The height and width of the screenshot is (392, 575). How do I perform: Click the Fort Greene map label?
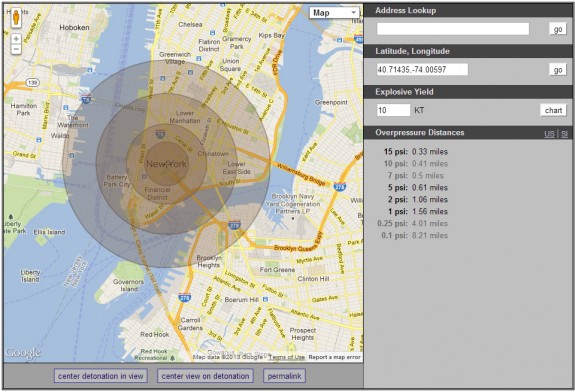[x=277, y=270]
